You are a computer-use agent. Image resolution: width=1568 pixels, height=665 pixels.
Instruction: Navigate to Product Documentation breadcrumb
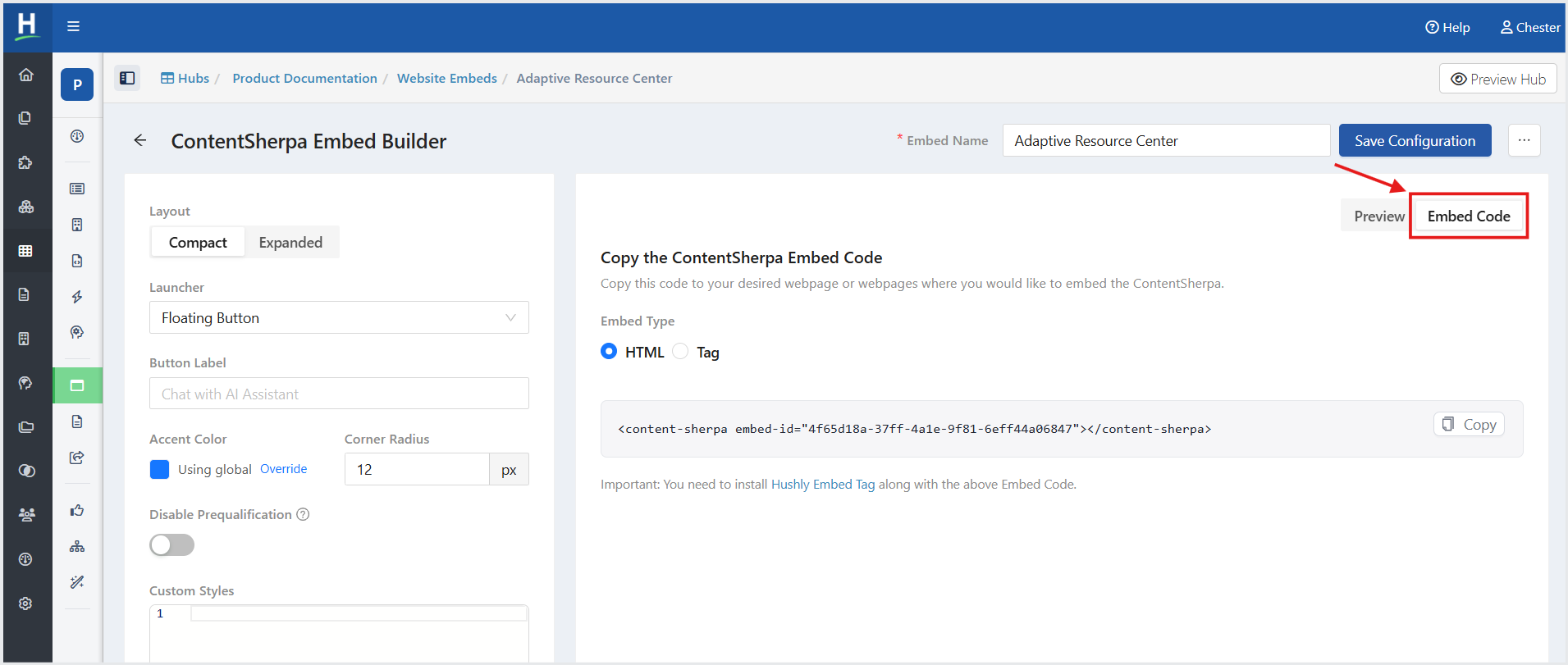(x=304, y=78)
